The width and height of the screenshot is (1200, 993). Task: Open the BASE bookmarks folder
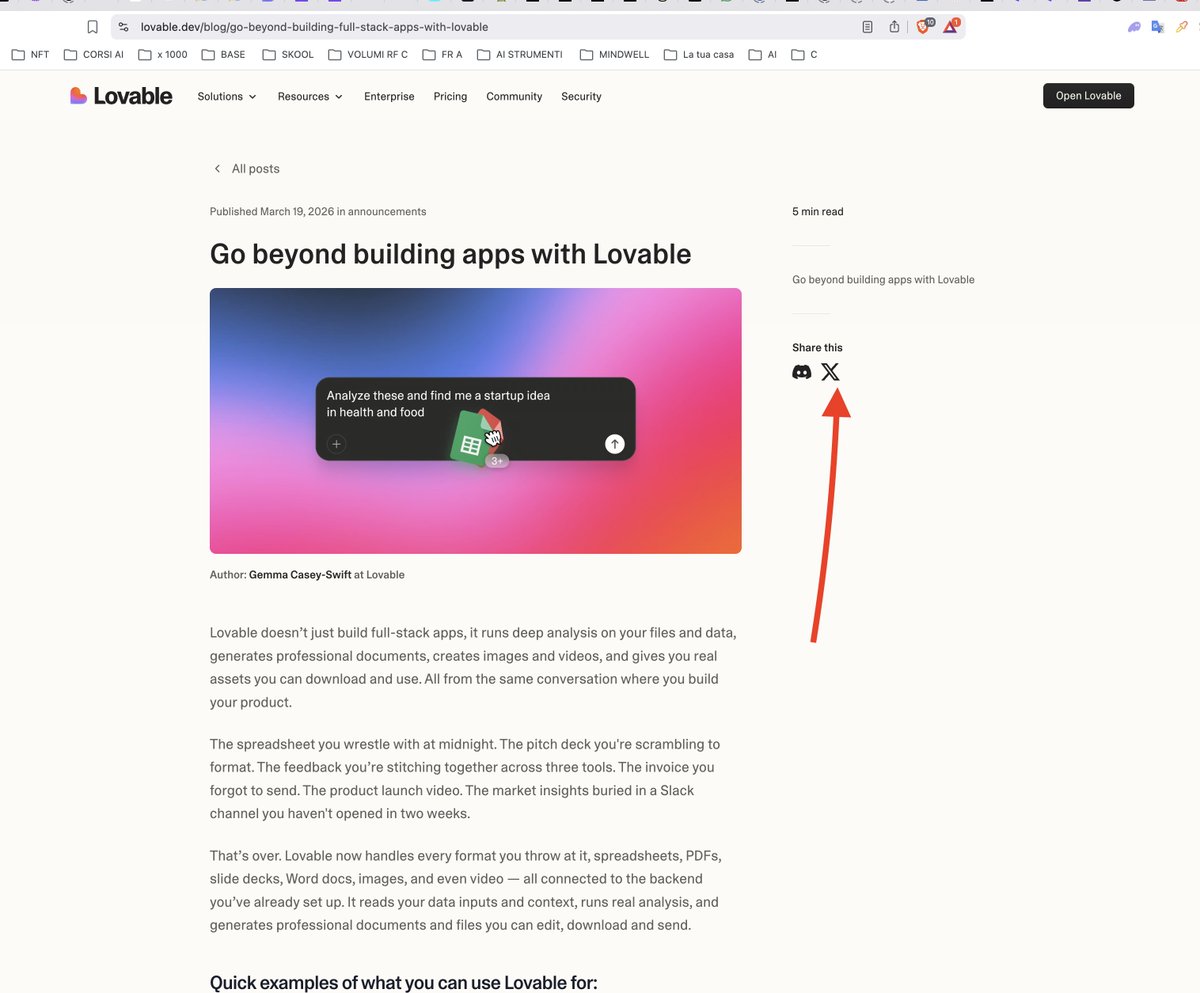click(x=223, y=55)
